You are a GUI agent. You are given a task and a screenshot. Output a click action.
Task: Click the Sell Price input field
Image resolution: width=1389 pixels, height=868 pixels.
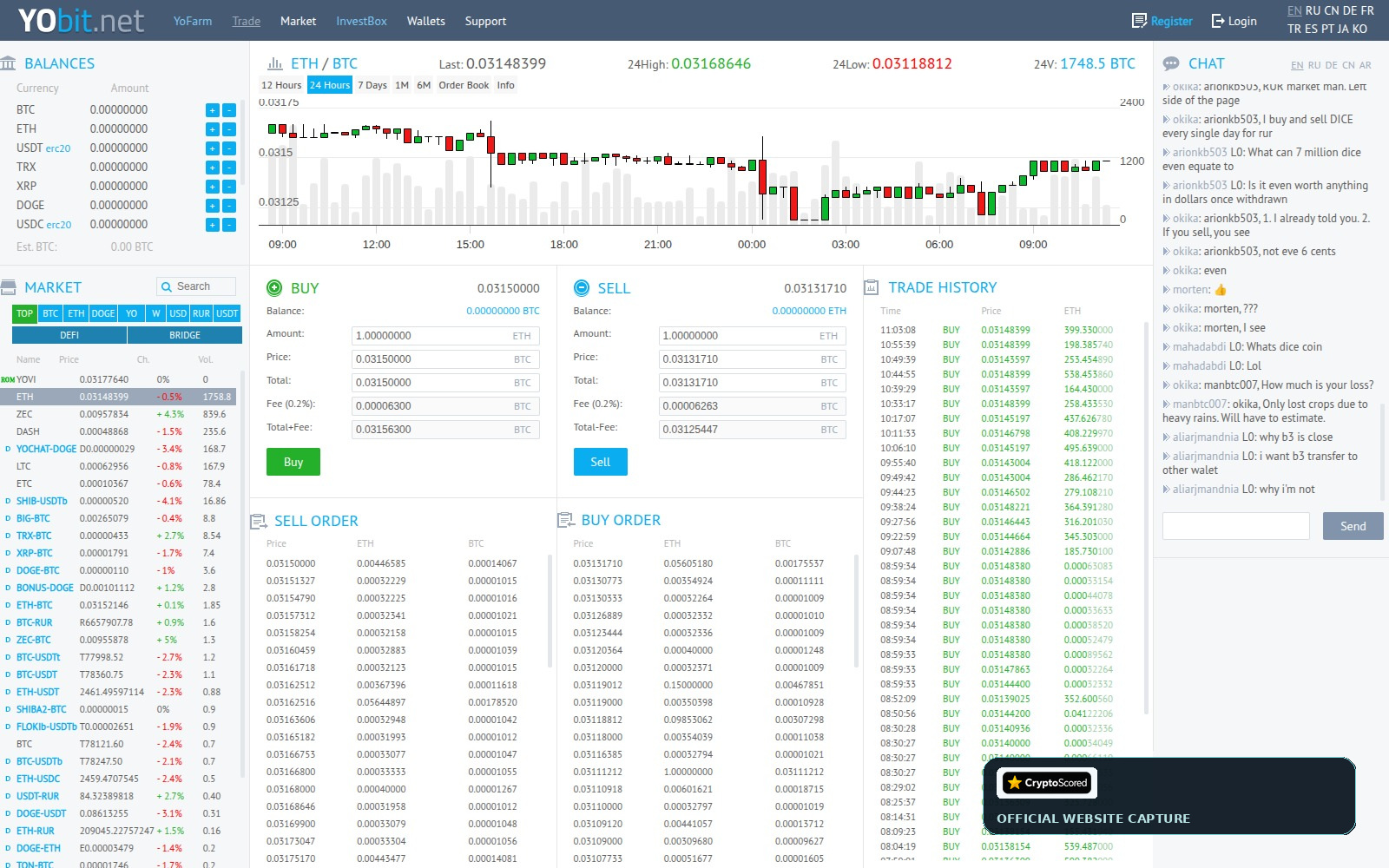click(753, 359)
